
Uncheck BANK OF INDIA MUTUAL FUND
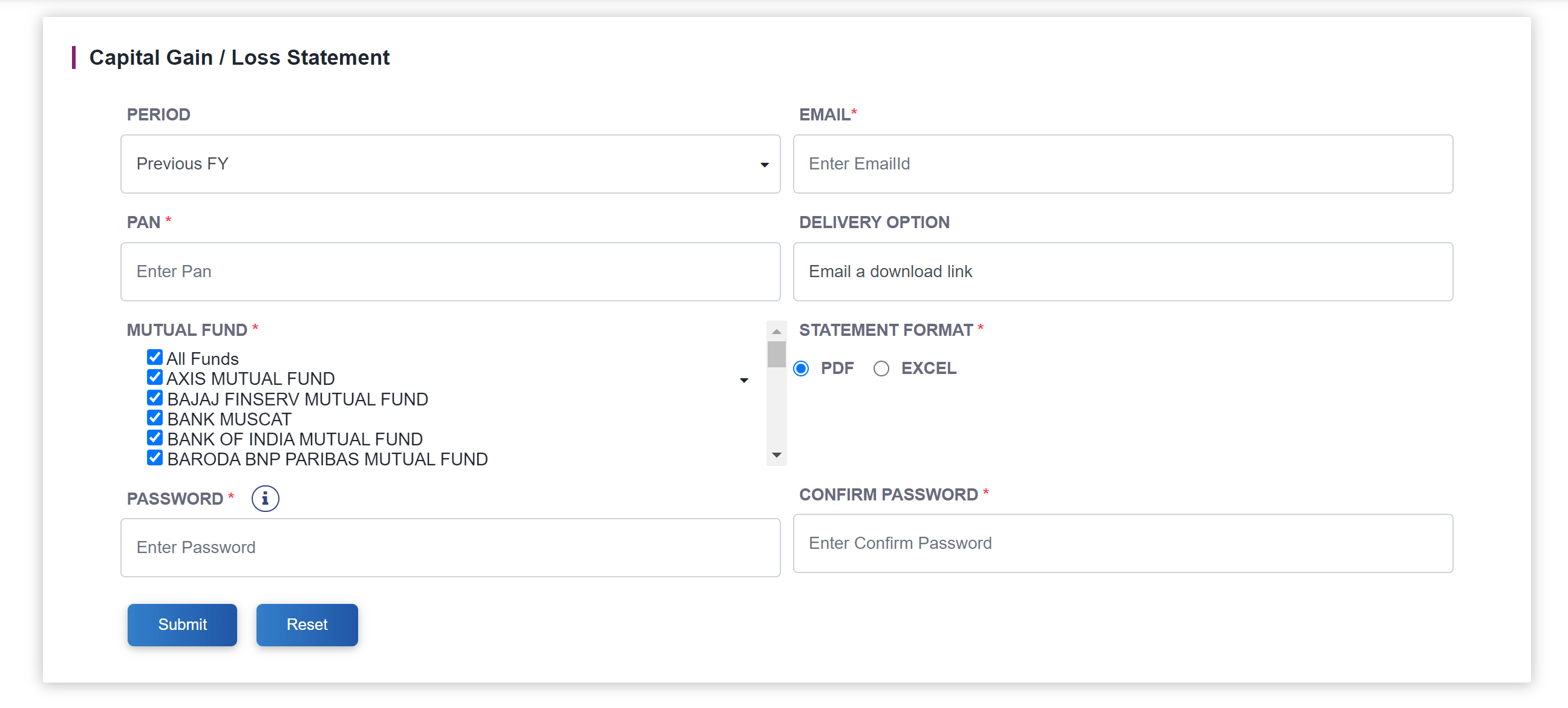pyautogui.click(x=154, y=437)
